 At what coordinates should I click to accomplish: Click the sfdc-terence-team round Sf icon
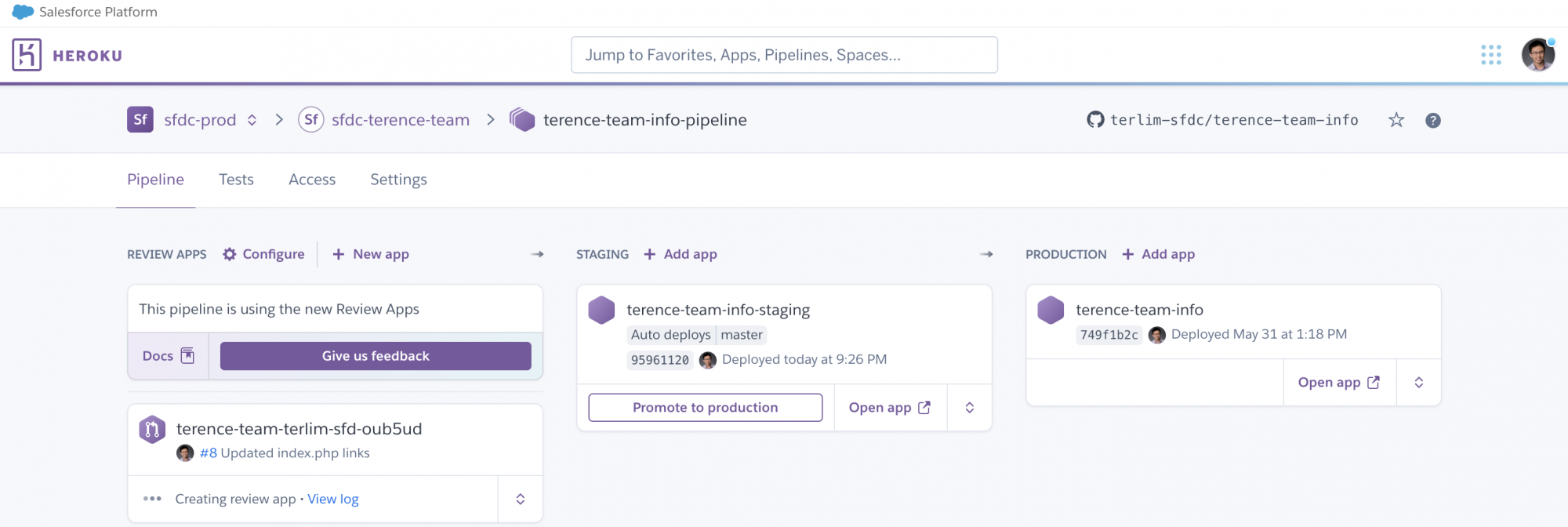pos(311,120)
